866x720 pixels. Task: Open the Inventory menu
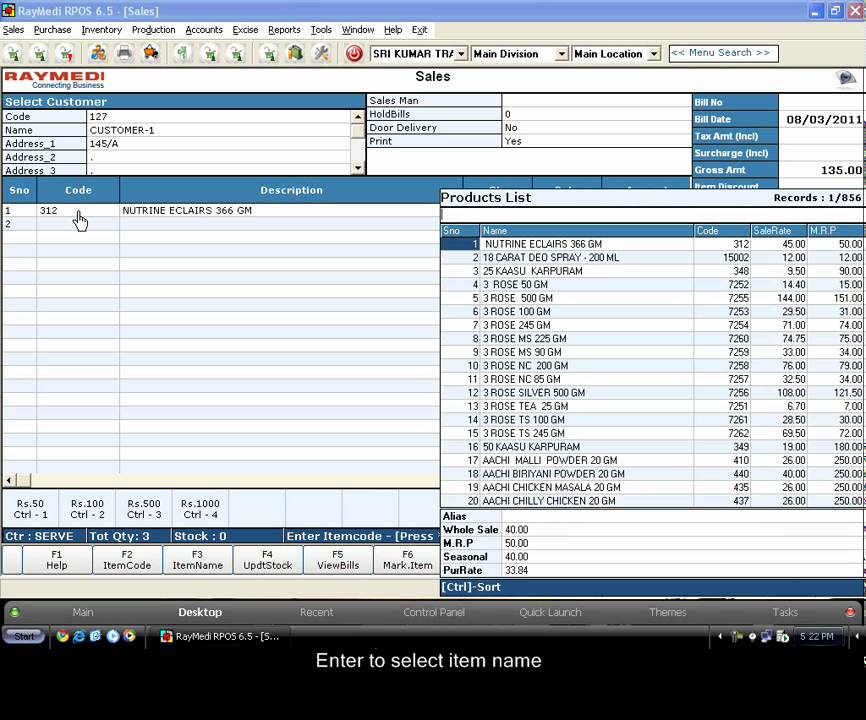102,30
